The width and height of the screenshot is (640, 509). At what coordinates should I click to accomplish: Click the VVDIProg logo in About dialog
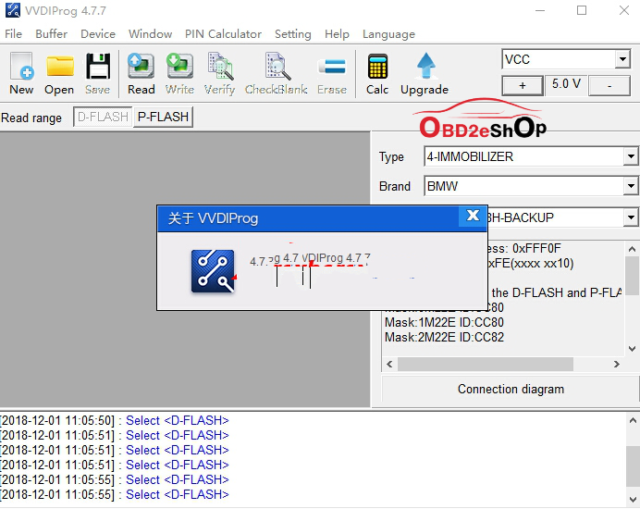tap(213, 271)
